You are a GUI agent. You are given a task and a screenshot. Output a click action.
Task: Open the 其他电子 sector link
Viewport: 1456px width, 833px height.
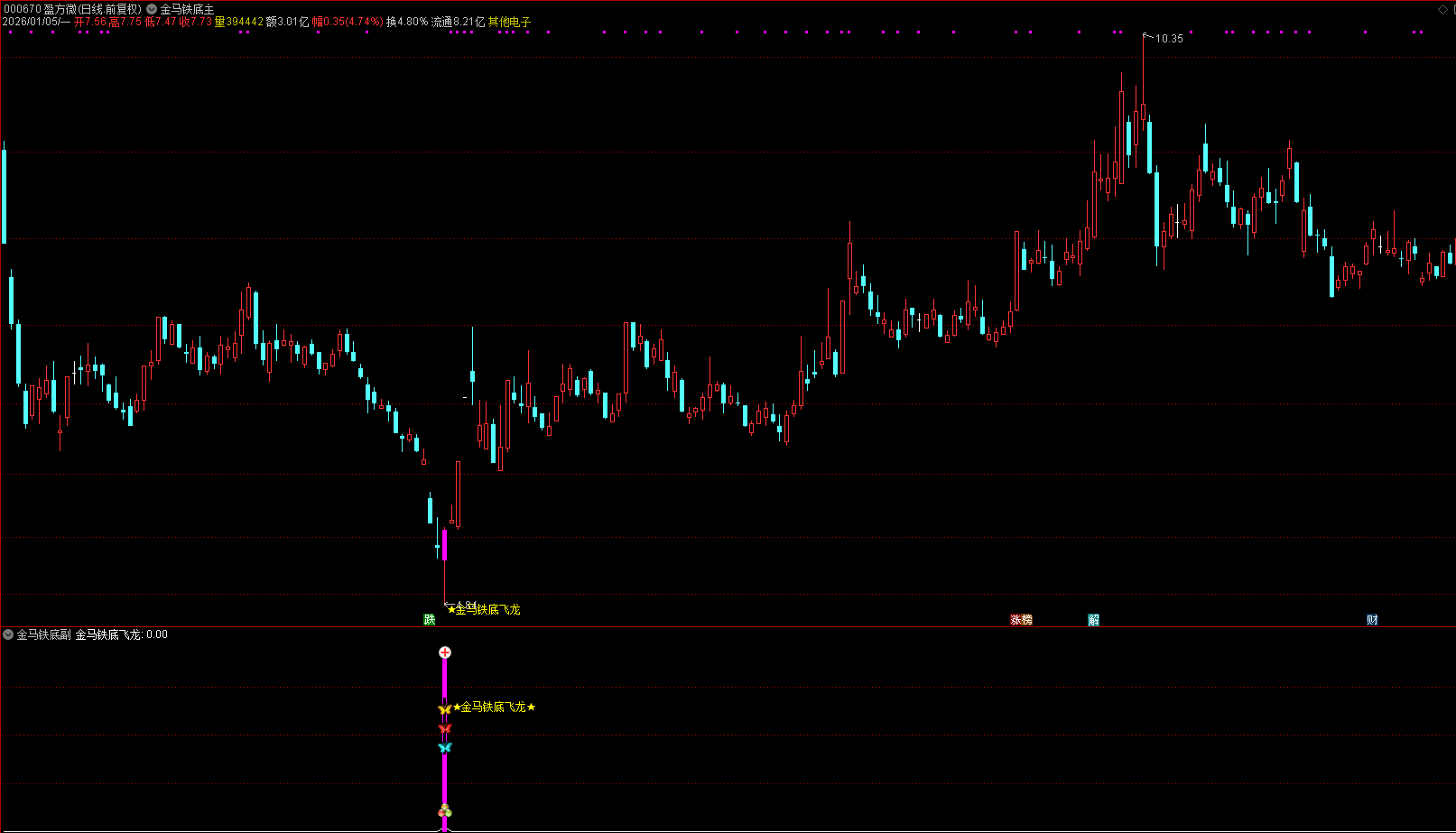[x=509, y=22]
